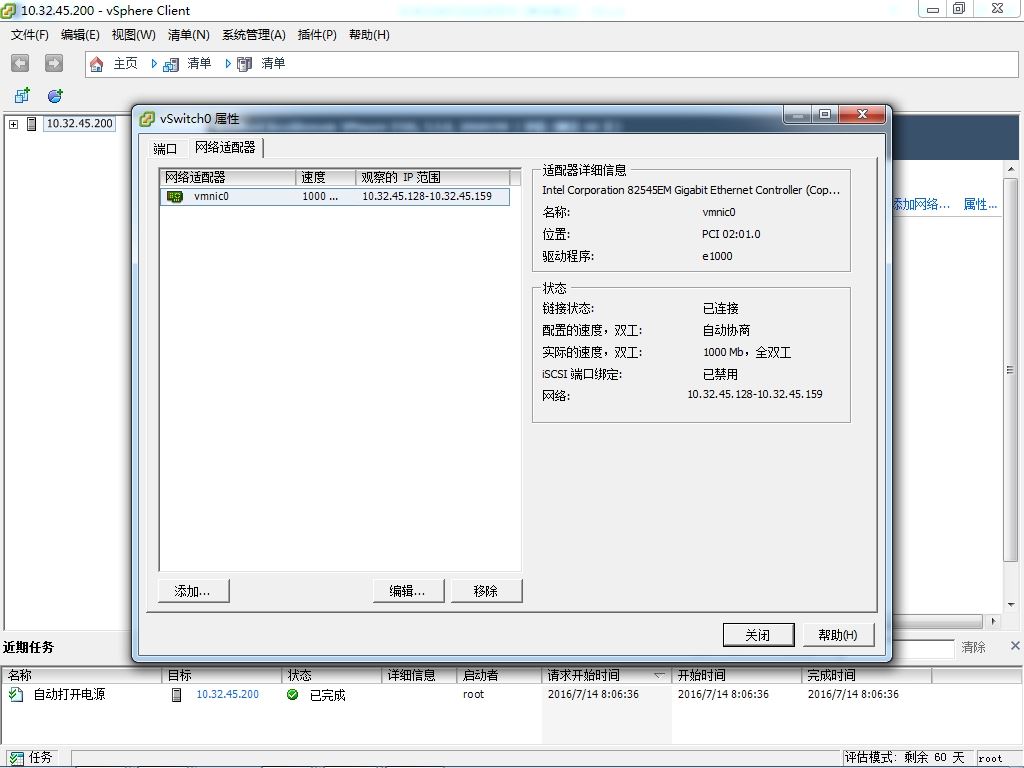This screenshot has width=1024, height=768.
Task: Click the main vertical scrollbar thumb
Action: 1011,369
